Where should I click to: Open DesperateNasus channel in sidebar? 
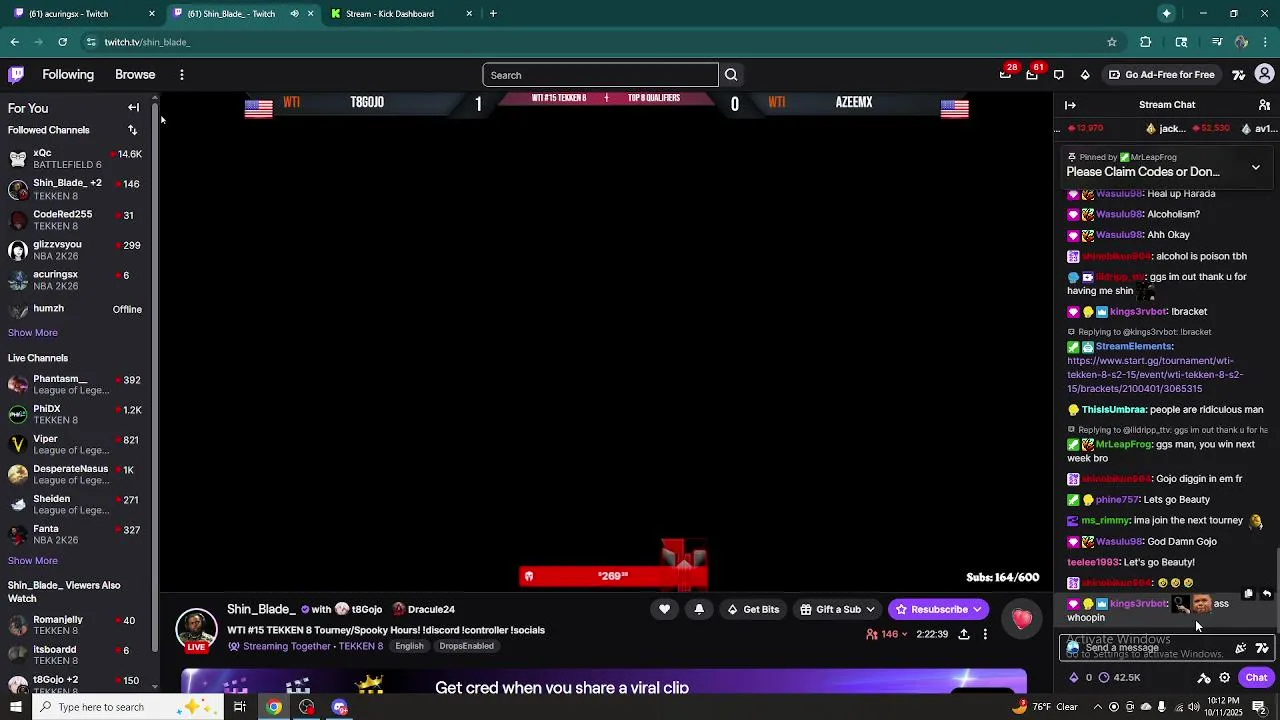(x=76, y=474)
